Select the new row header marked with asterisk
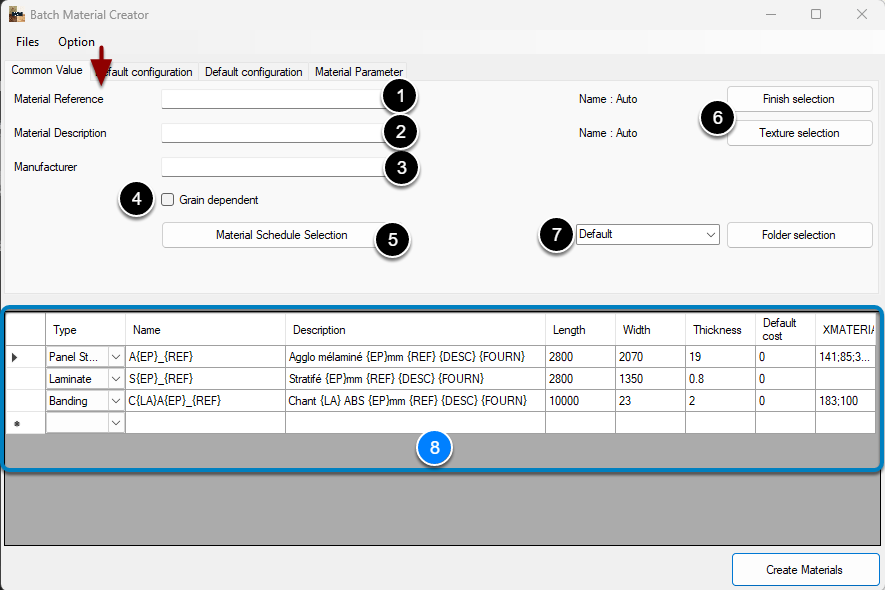885x590 pixels. tap(25, 423)
